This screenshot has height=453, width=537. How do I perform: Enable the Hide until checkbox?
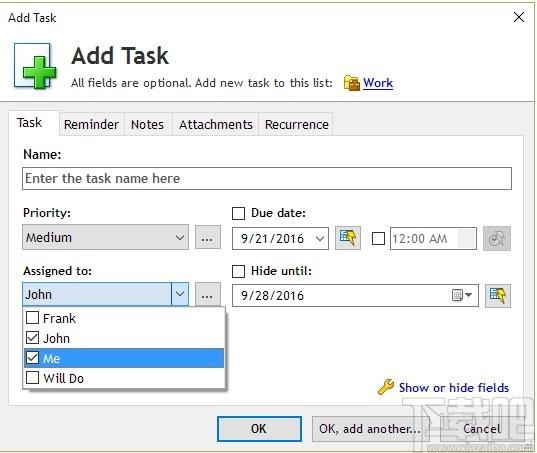point(238,271)
